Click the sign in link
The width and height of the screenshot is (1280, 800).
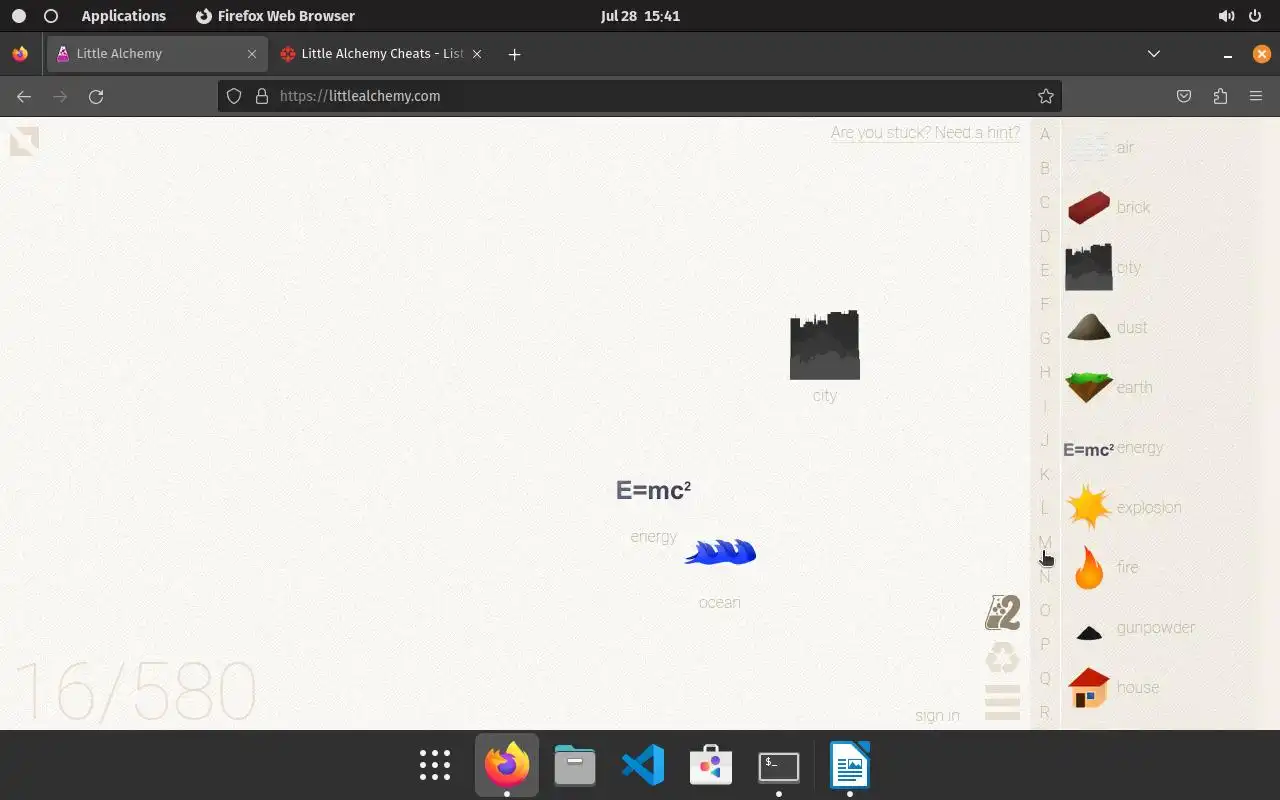coord(937,715)
